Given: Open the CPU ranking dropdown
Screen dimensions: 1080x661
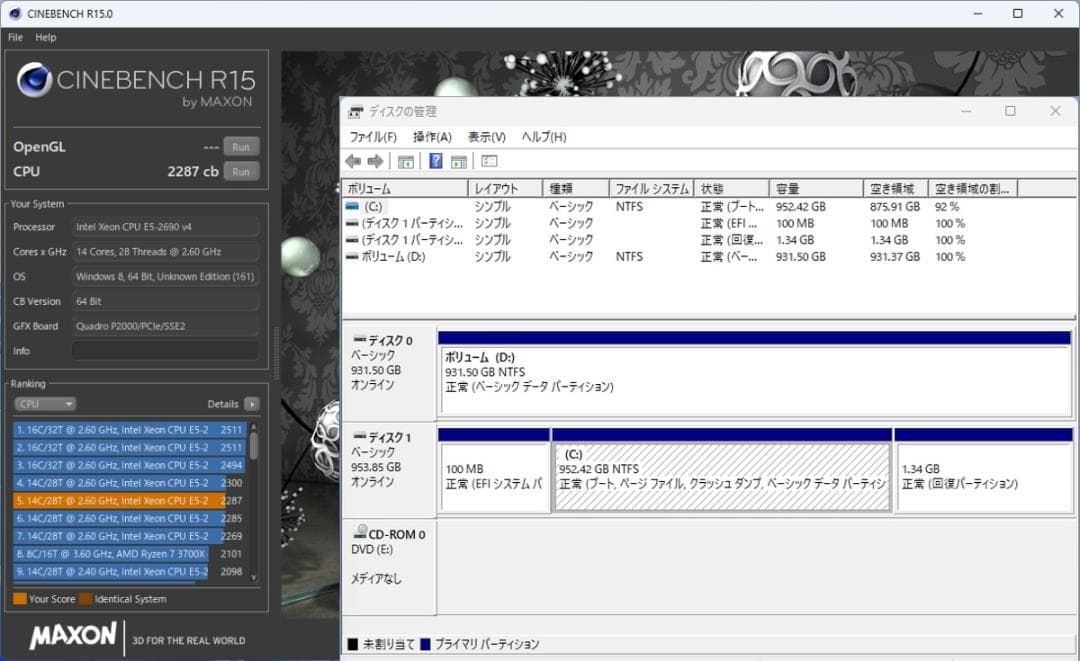Looking at the screenshot, I should (x=44, y=403).
